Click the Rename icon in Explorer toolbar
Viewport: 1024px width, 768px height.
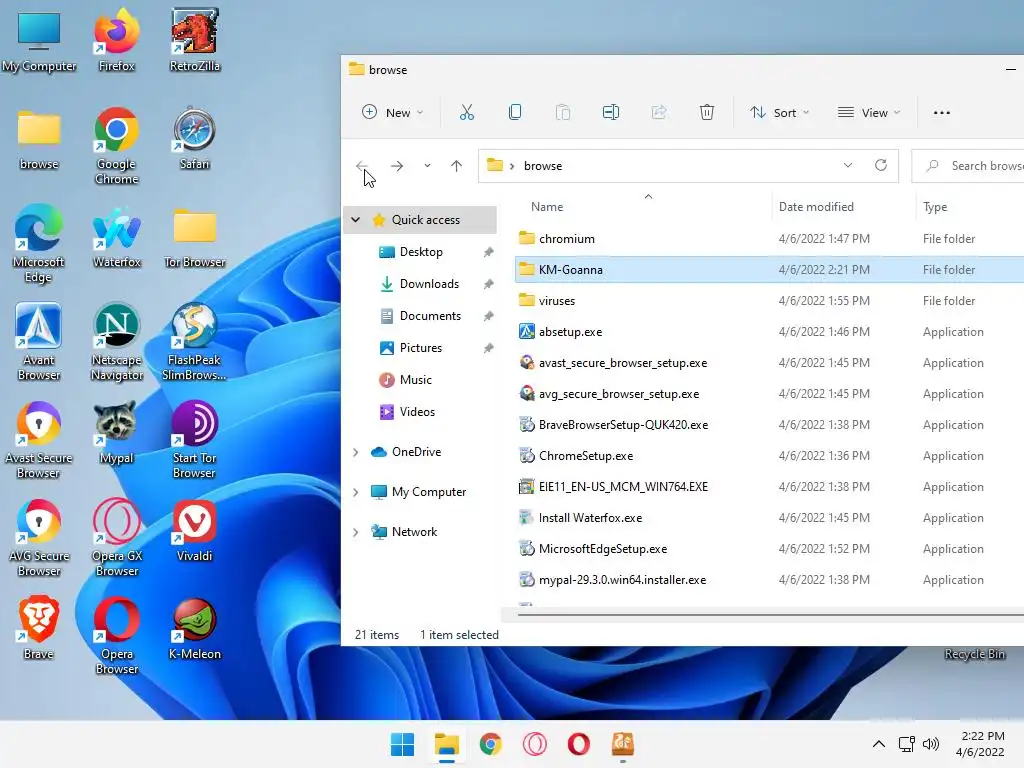(611, 112)
